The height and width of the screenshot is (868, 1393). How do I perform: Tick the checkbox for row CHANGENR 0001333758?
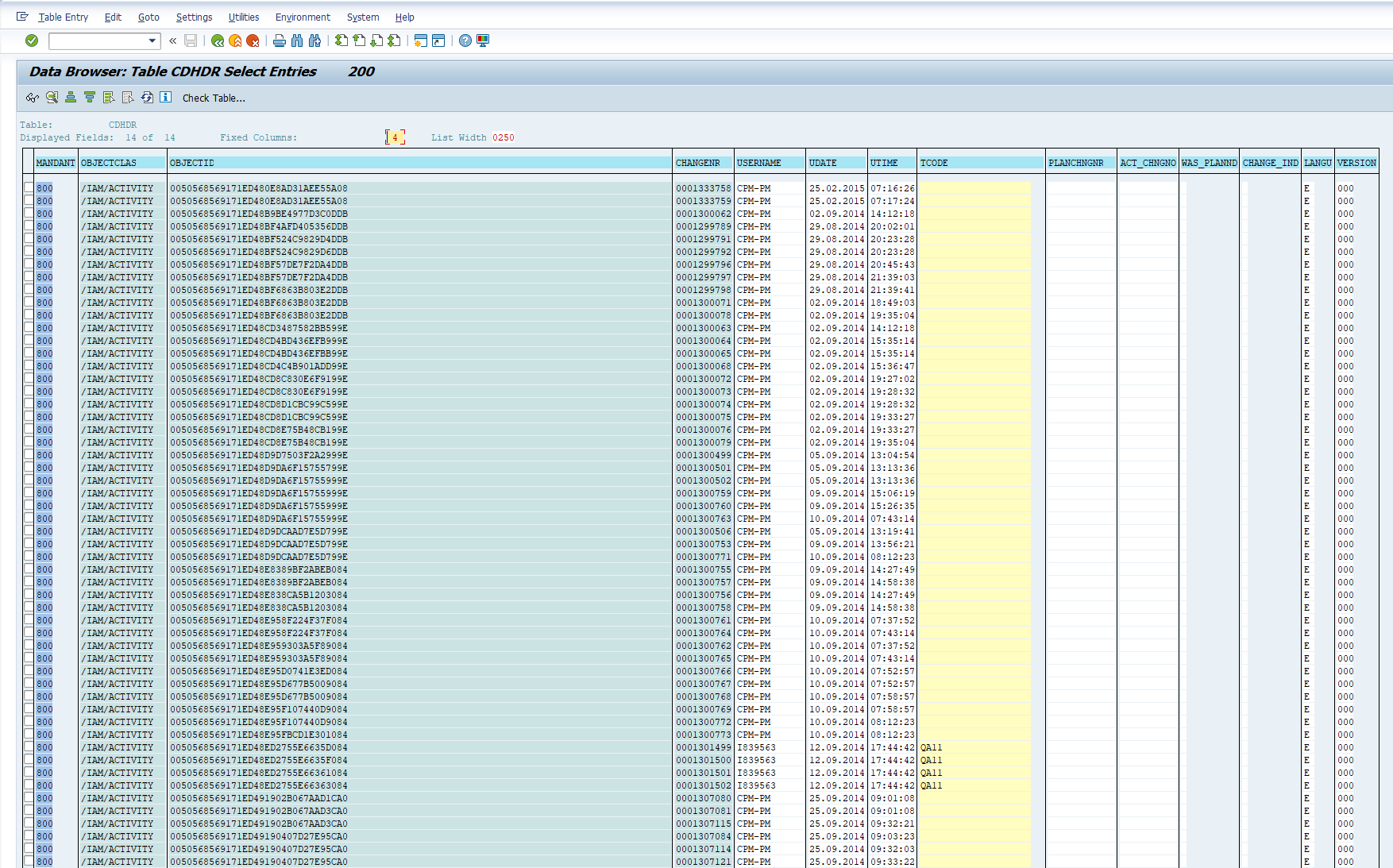click(29, 188)
